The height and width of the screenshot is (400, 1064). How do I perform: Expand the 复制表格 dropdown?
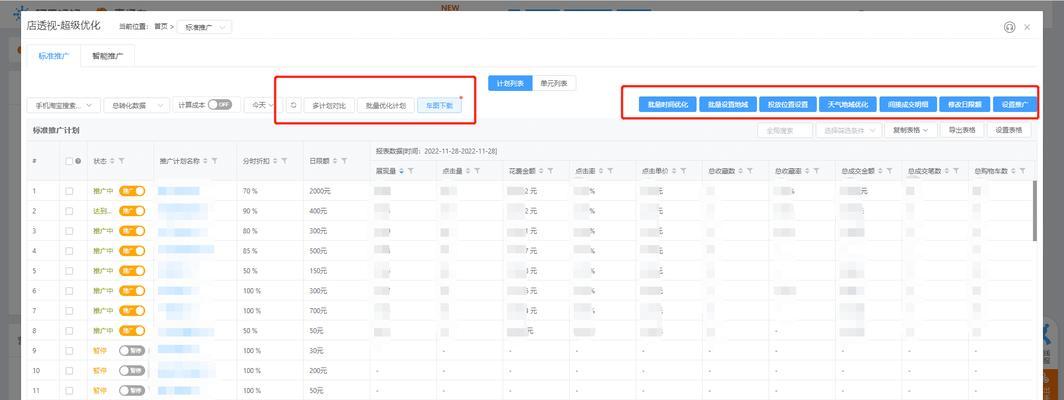911,130
